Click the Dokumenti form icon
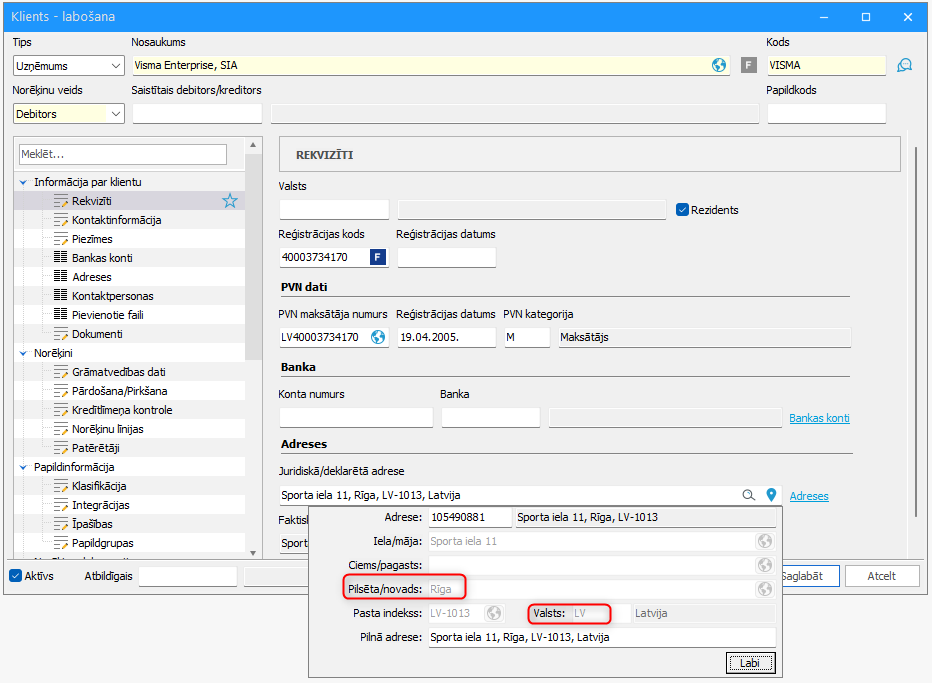Viewport: 932px width, 683px height. (61, 334)
